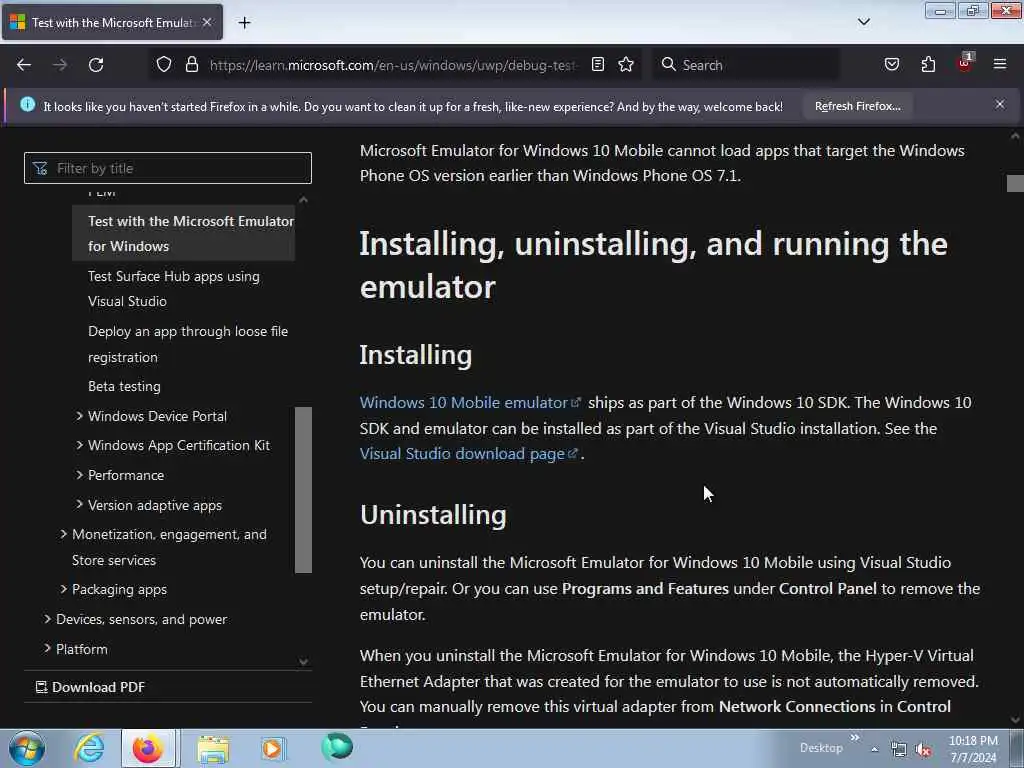Click the Desktop toolbar label
This screenshot has width=1024, height=768.
821,748
